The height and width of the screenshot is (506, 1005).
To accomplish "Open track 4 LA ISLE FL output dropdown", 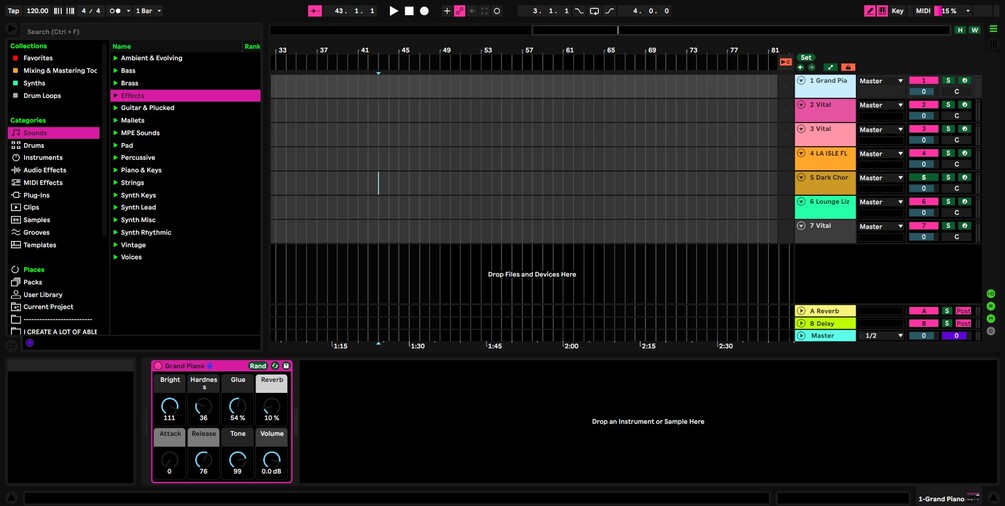I will click(x=881, y=154).
